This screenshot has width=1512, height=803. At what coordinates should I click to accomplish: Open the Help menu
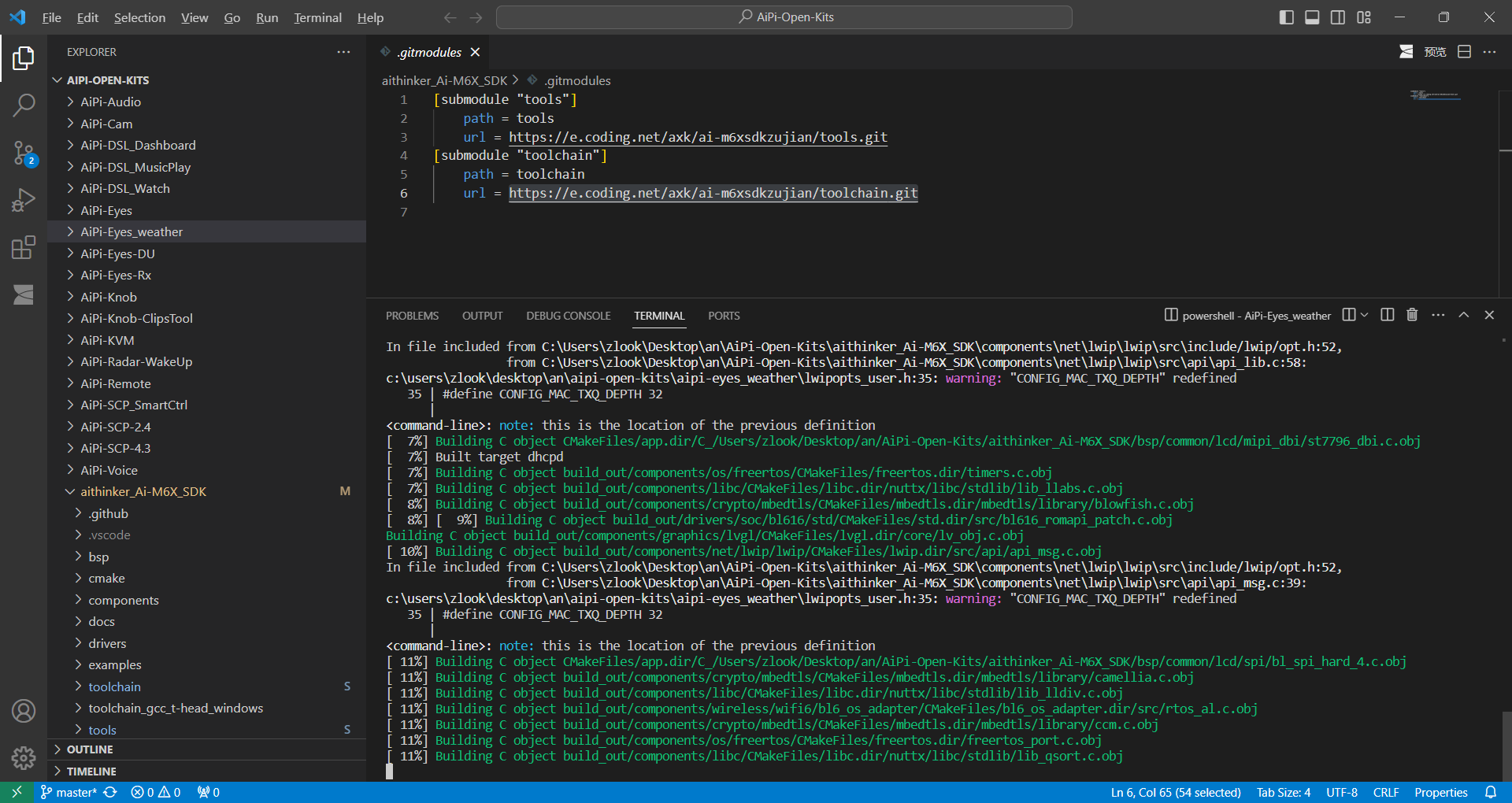pos(370,17)
